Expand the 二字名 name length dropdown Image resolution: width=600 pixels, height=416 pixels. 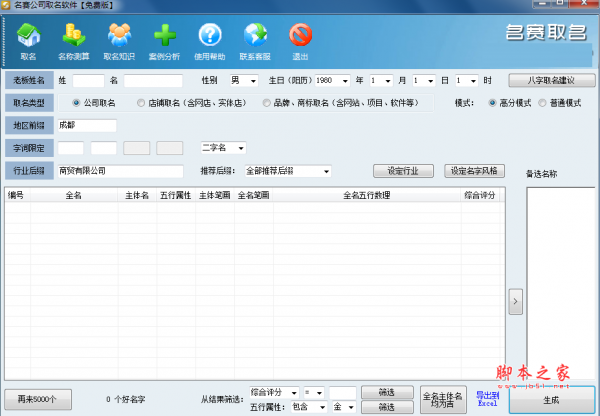tap(224, 148)
